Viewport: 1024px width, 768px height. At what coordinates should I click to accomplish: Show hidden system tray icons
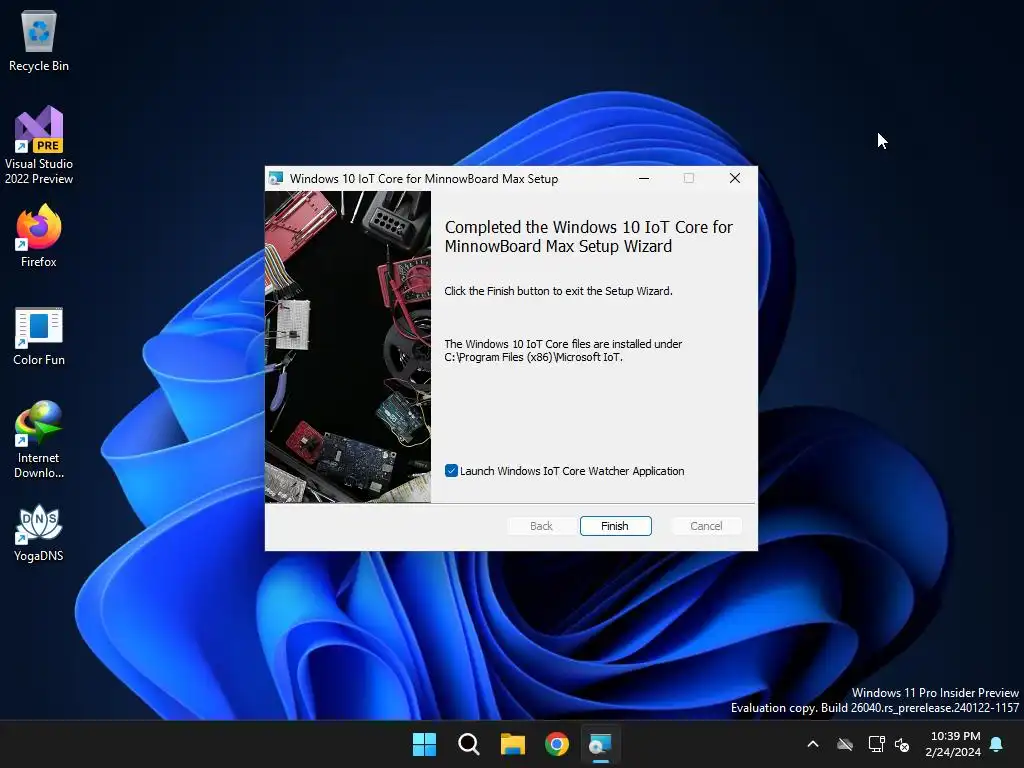point(813,744)
